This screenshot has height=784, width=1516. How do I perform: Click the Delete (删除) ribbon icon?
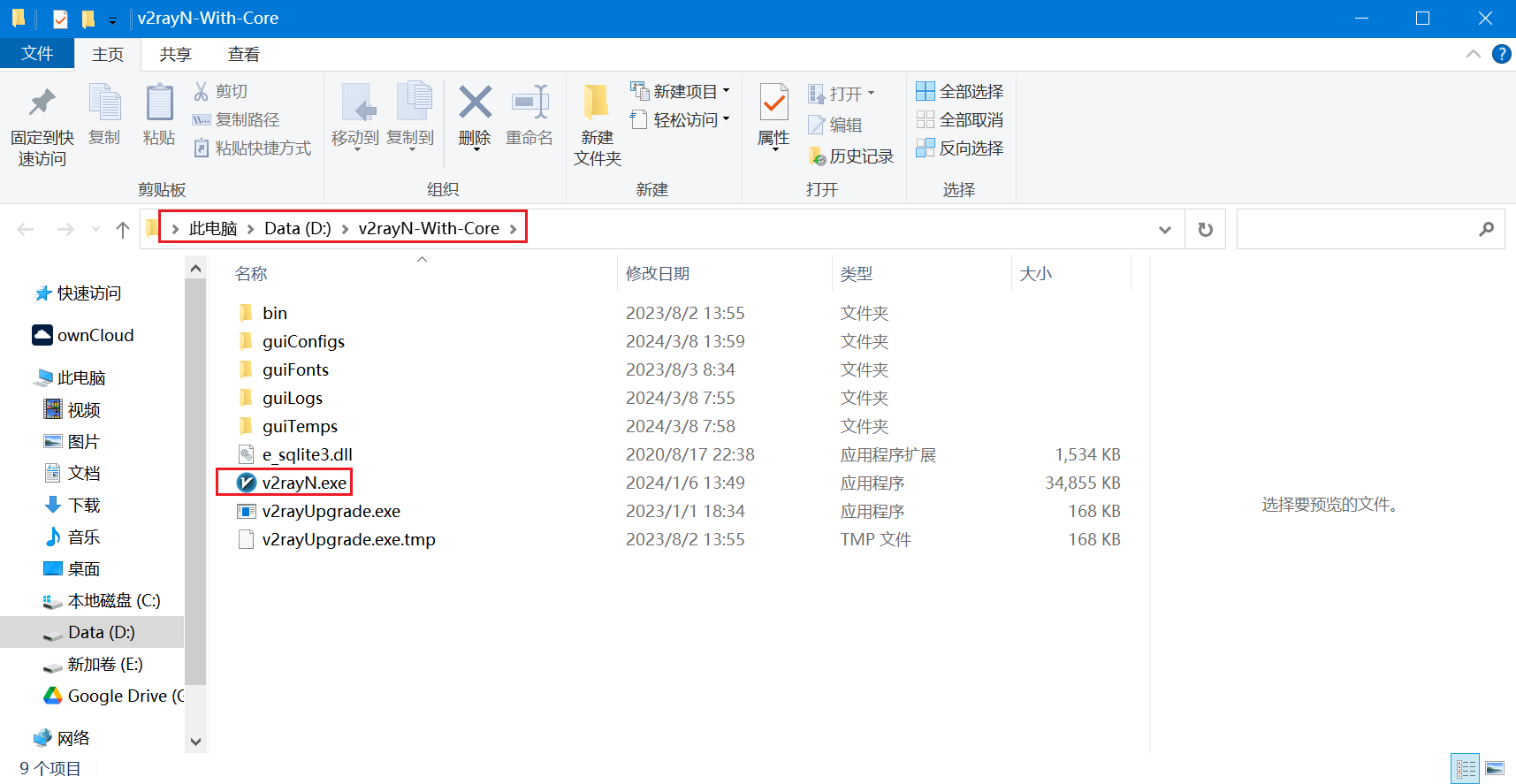475,115
